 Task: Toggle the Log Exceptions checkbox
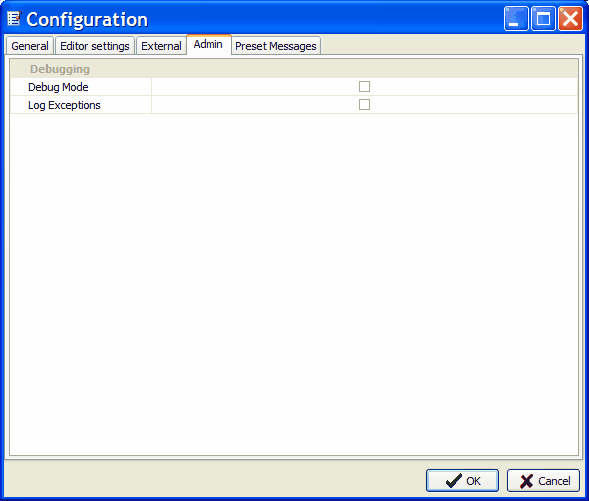click(x=364, y=104)
